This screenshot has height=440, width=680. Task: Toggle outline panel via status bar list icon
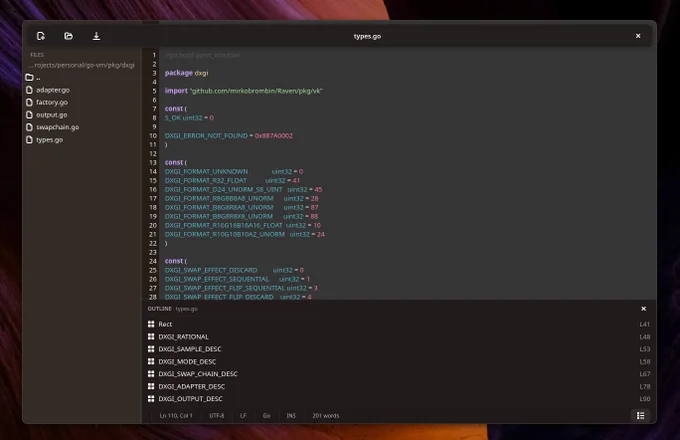click(641, 415)
